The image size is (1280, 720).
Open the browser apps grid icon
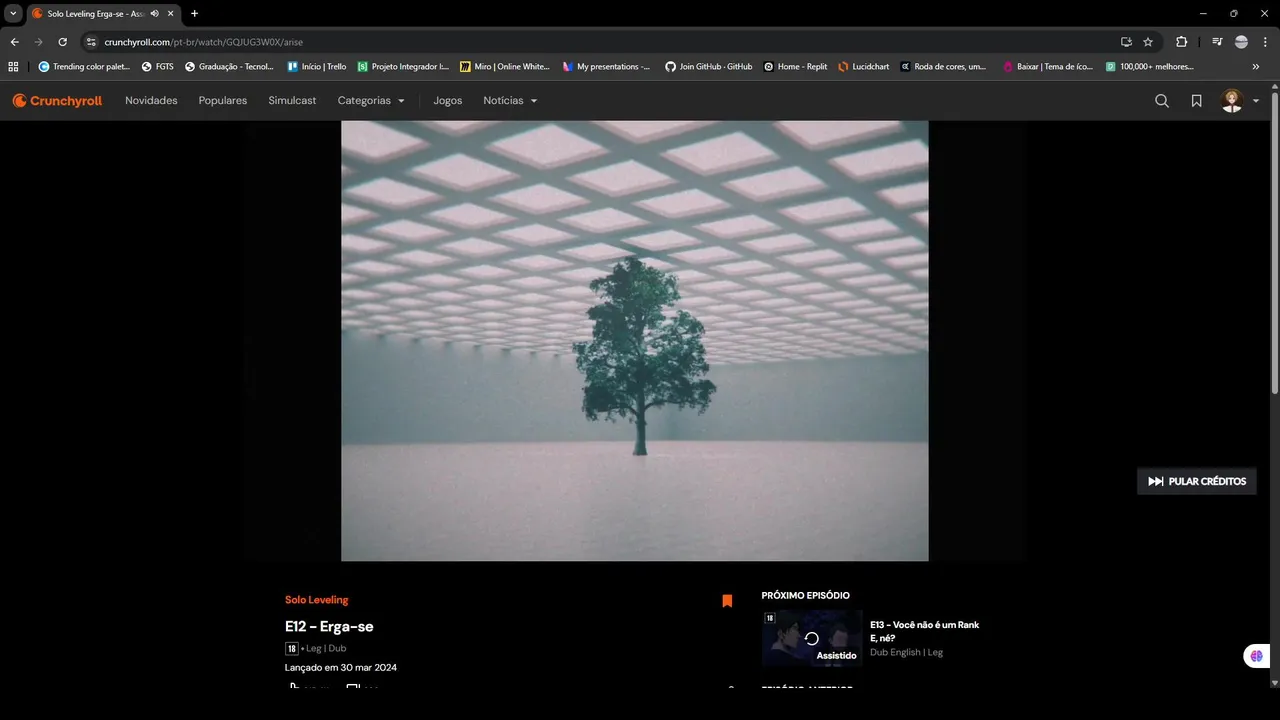[x=13, y=66]
